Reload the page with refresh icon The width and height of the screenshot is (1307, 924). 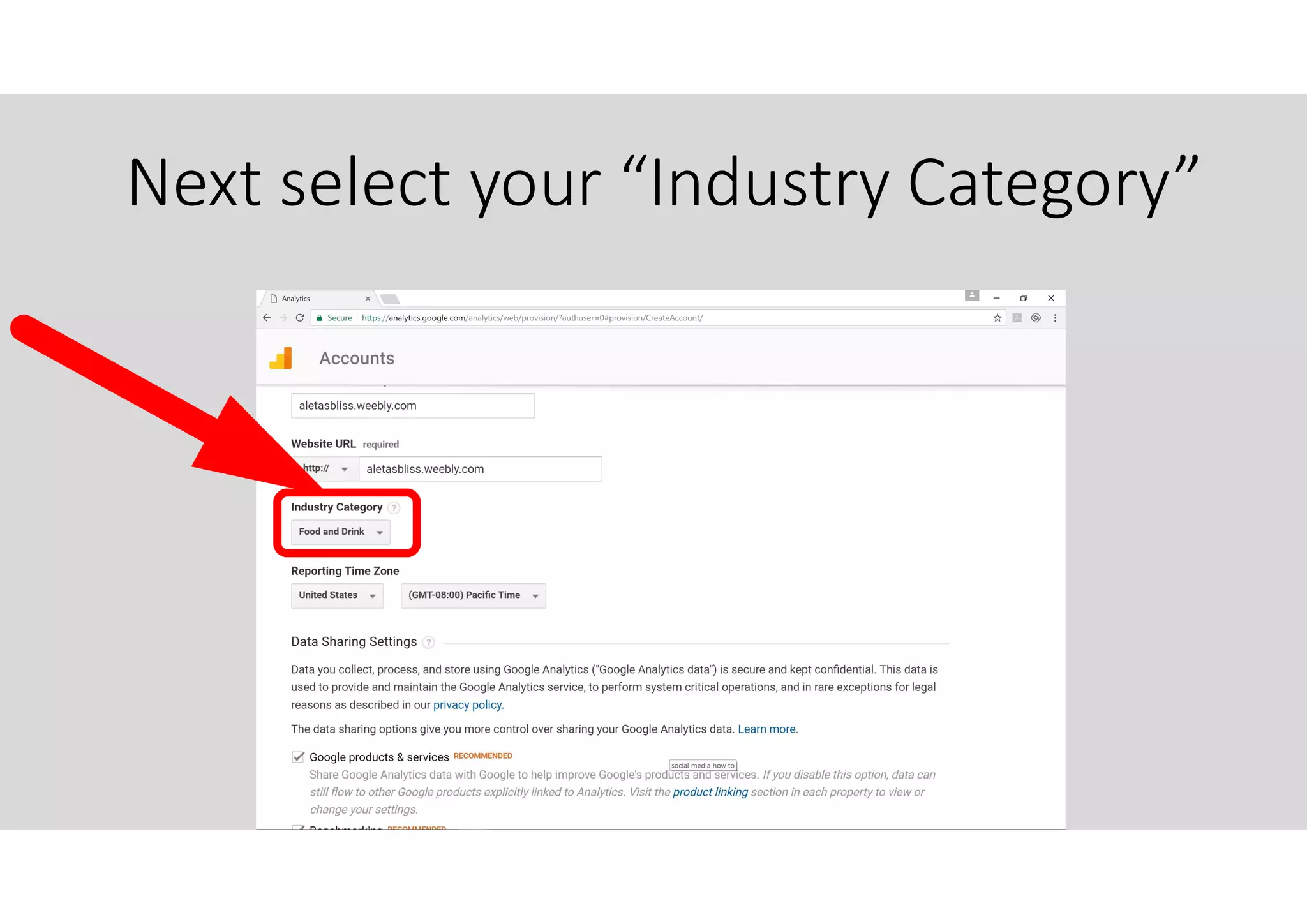tap(300, 318)
